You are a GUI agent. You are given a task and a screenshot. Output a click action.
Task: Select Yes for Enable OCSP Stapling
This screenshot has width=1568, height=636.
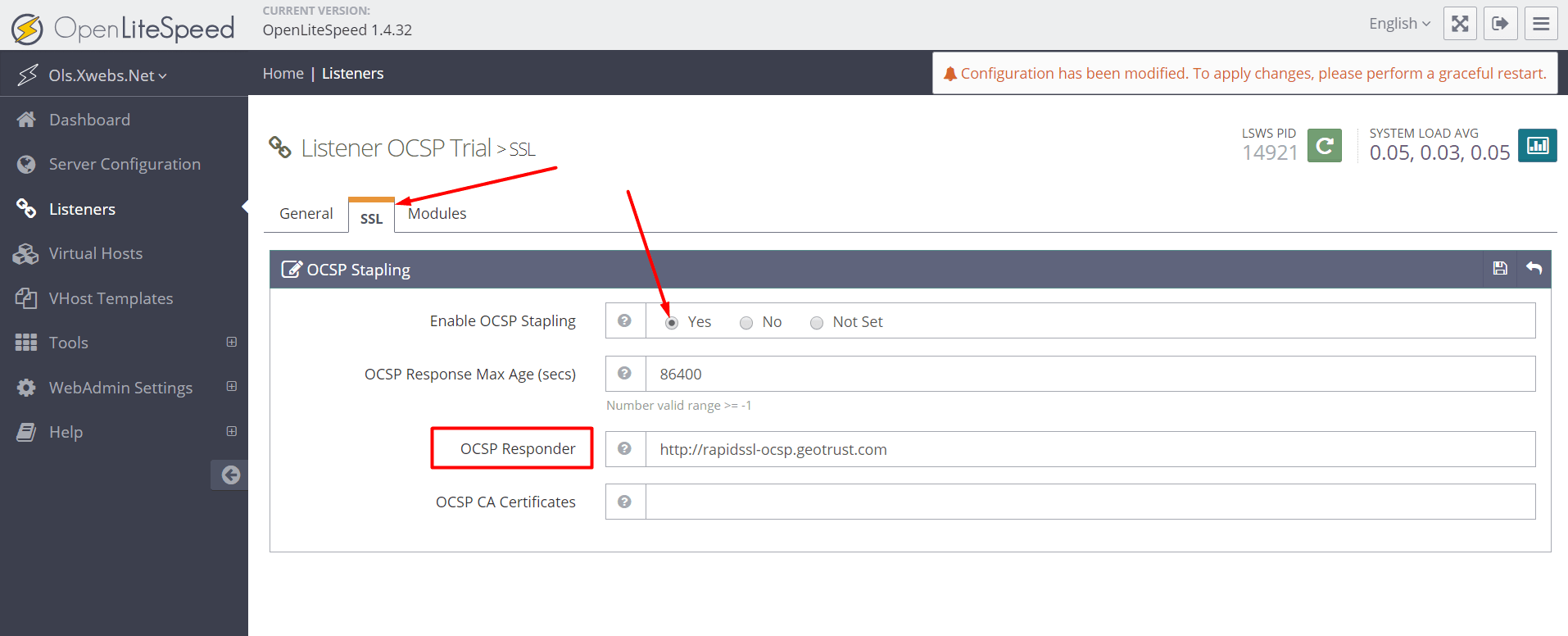(x=672, y=323)
